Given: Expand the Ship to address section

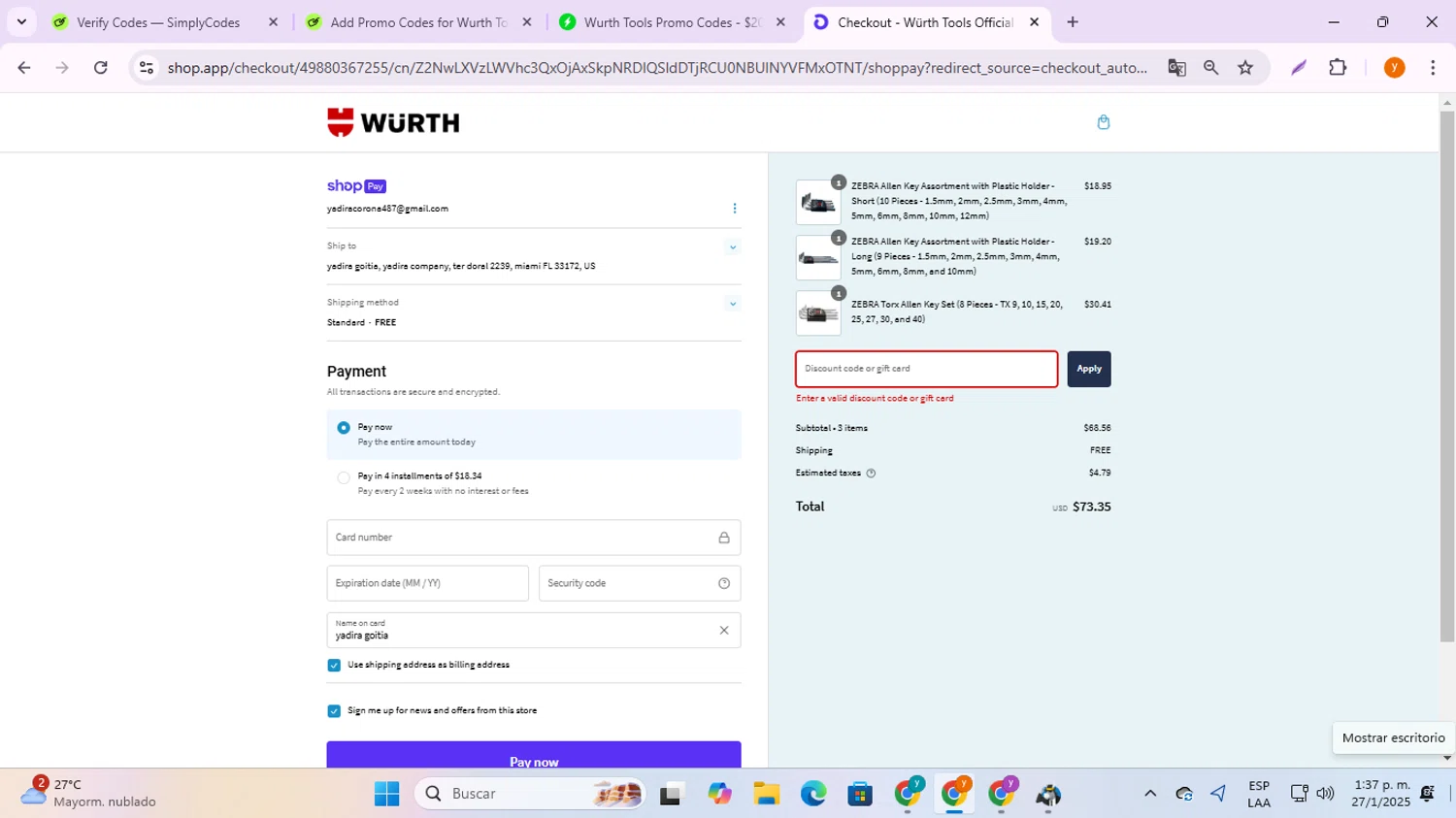Looking at the screenshot, I should pos(733,247).
